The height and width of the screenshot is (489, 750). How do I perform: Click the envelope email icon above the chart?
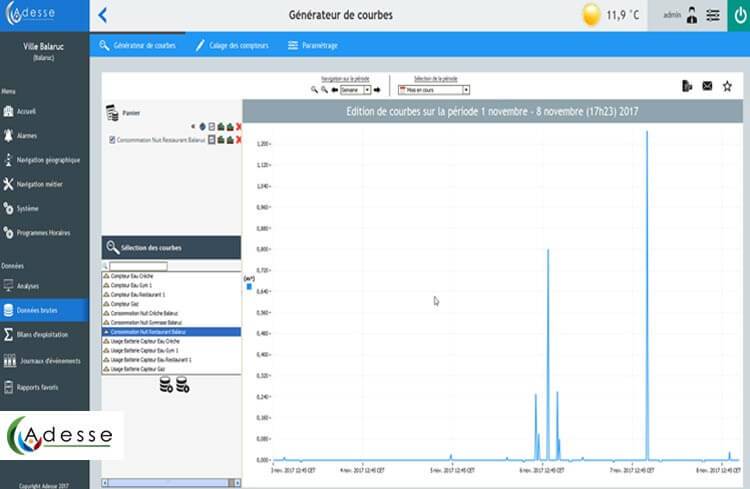tap(707, 86)
